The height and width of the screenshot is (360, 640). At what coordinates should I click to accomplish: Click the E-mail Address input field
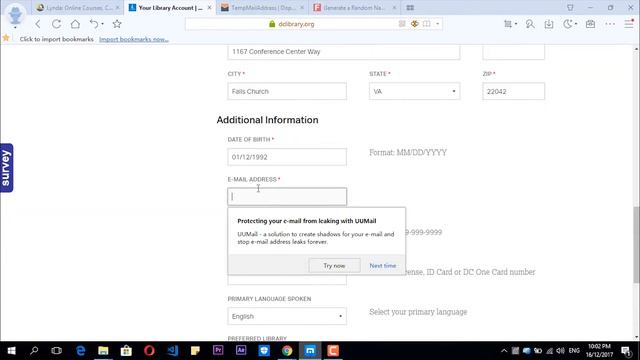287,197
